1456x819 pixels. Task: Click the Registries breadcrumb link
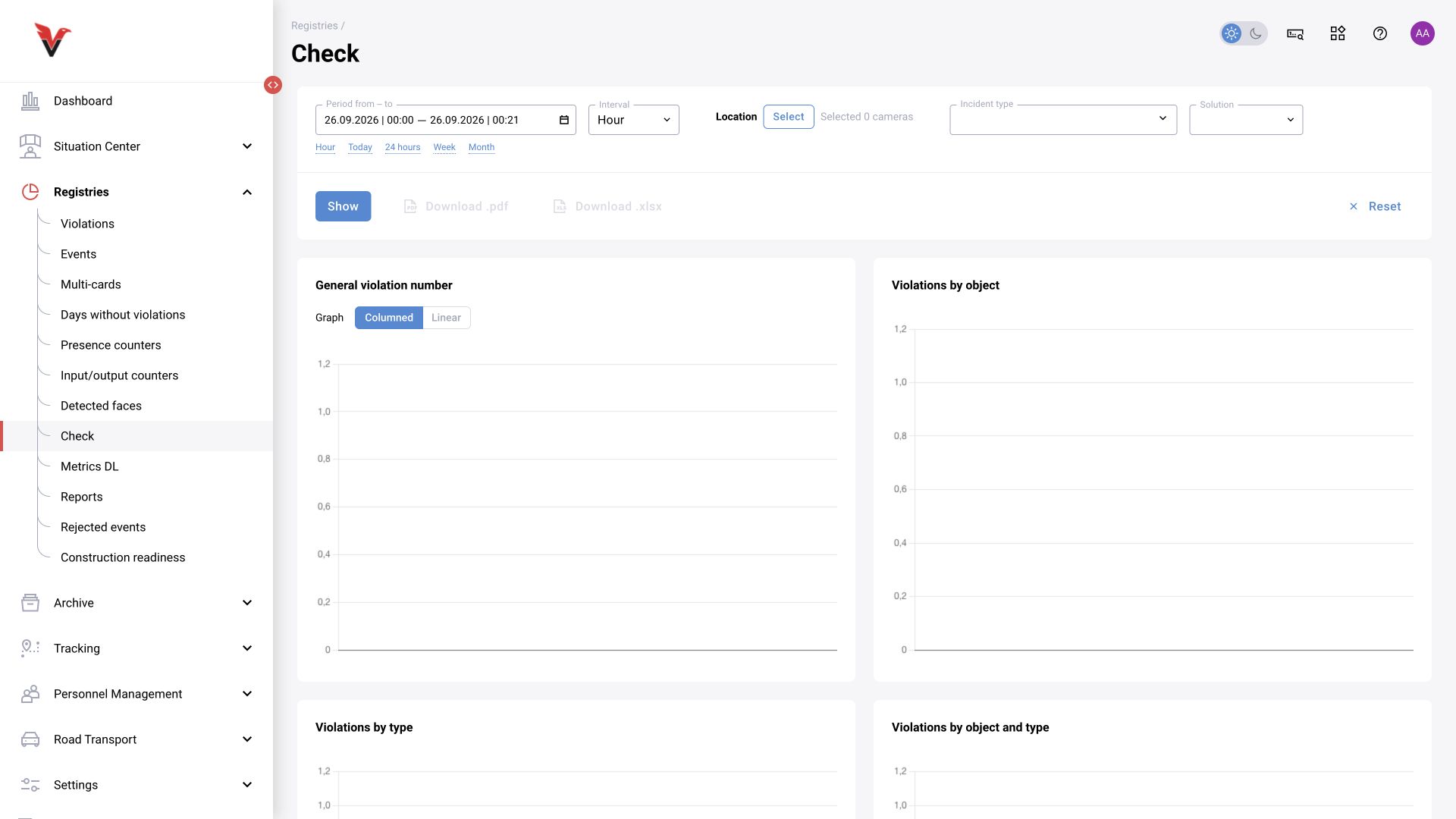coord(315,26)
